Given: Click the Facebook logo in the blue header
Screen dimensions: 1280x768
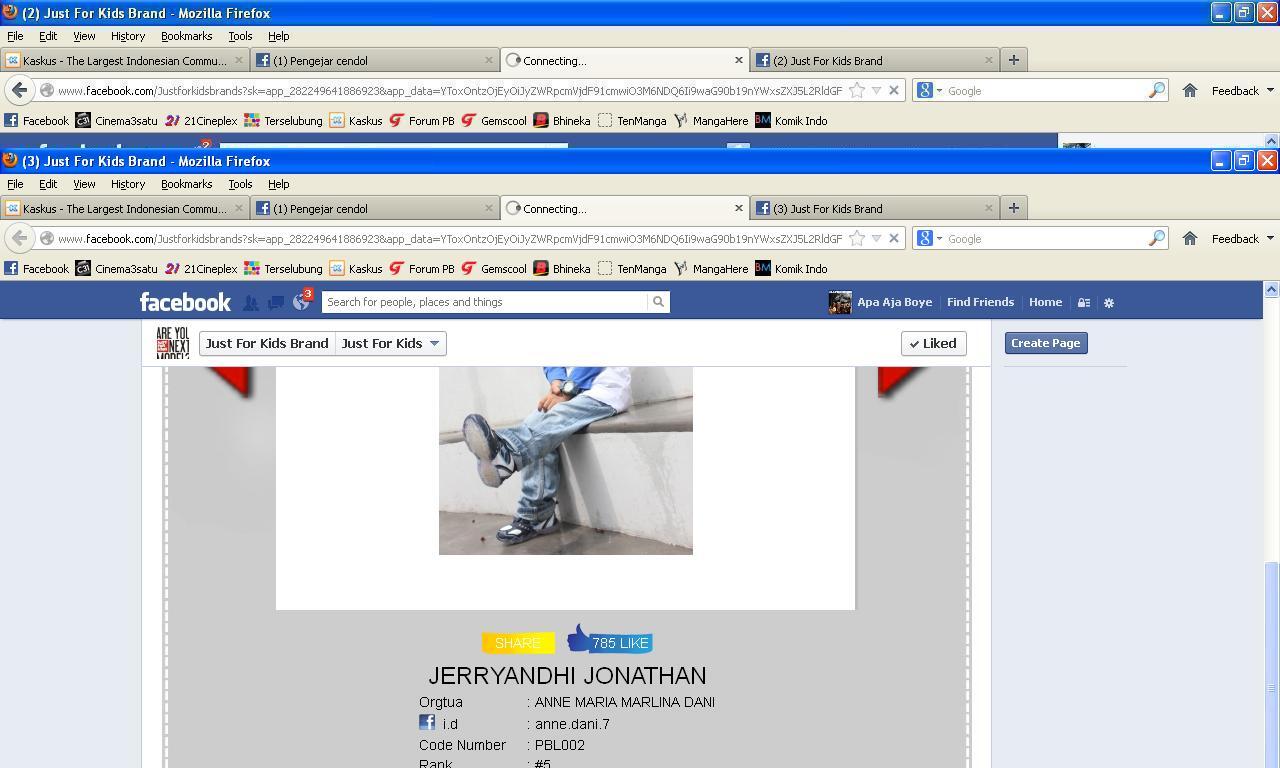Looking at the screenshot, I should point(185,302).
